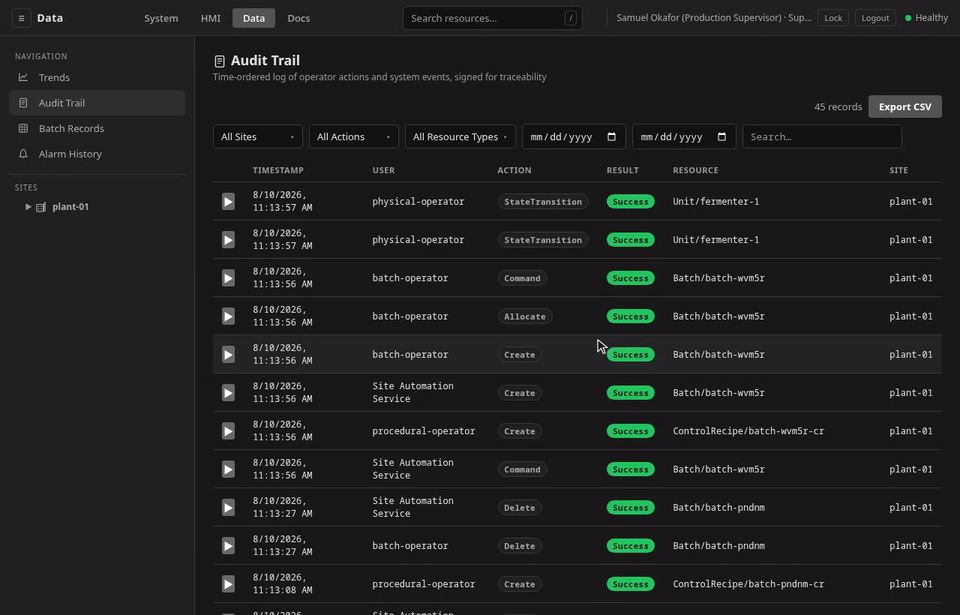960x615 pixels.
Task: Click the TIMESTAMP column header
Action: (278, 170)
